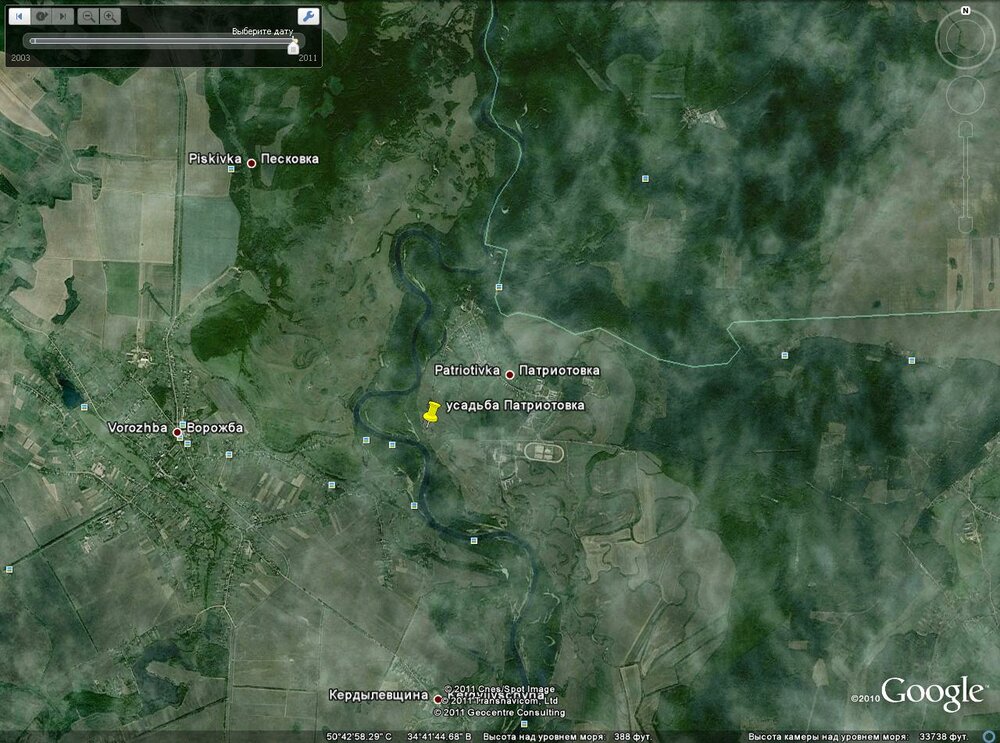Click the 2003 timeline start label
The width and height of the screenshot is (1000, 743).
(20, 58)
